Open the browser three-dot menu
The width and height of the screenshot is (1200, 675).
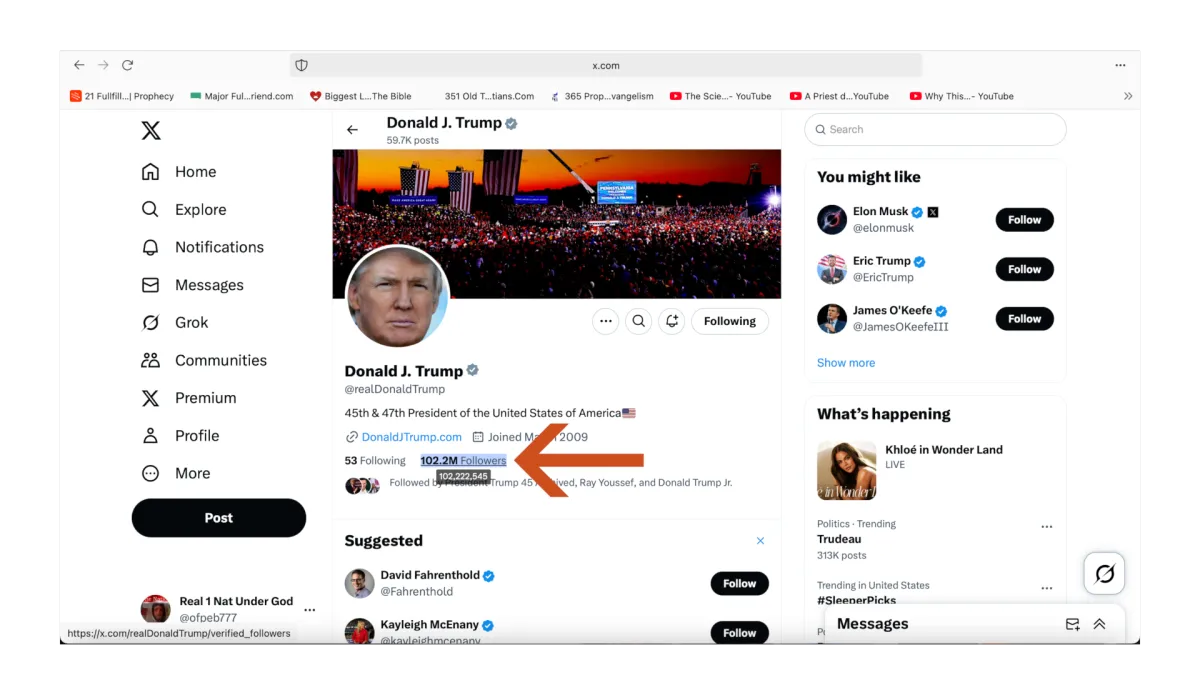point(1120,65)
